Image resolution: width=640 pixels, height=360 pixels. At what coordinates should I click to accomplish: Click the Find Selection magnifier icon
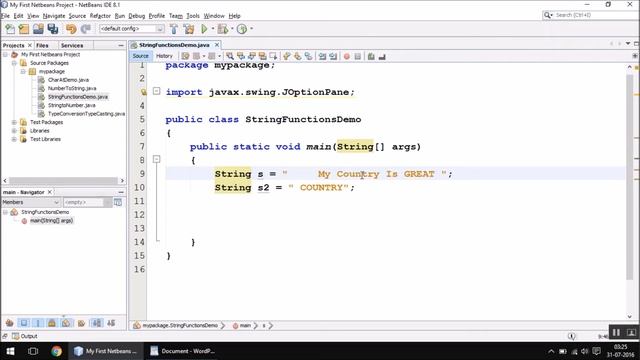click(x=230, y=56)
